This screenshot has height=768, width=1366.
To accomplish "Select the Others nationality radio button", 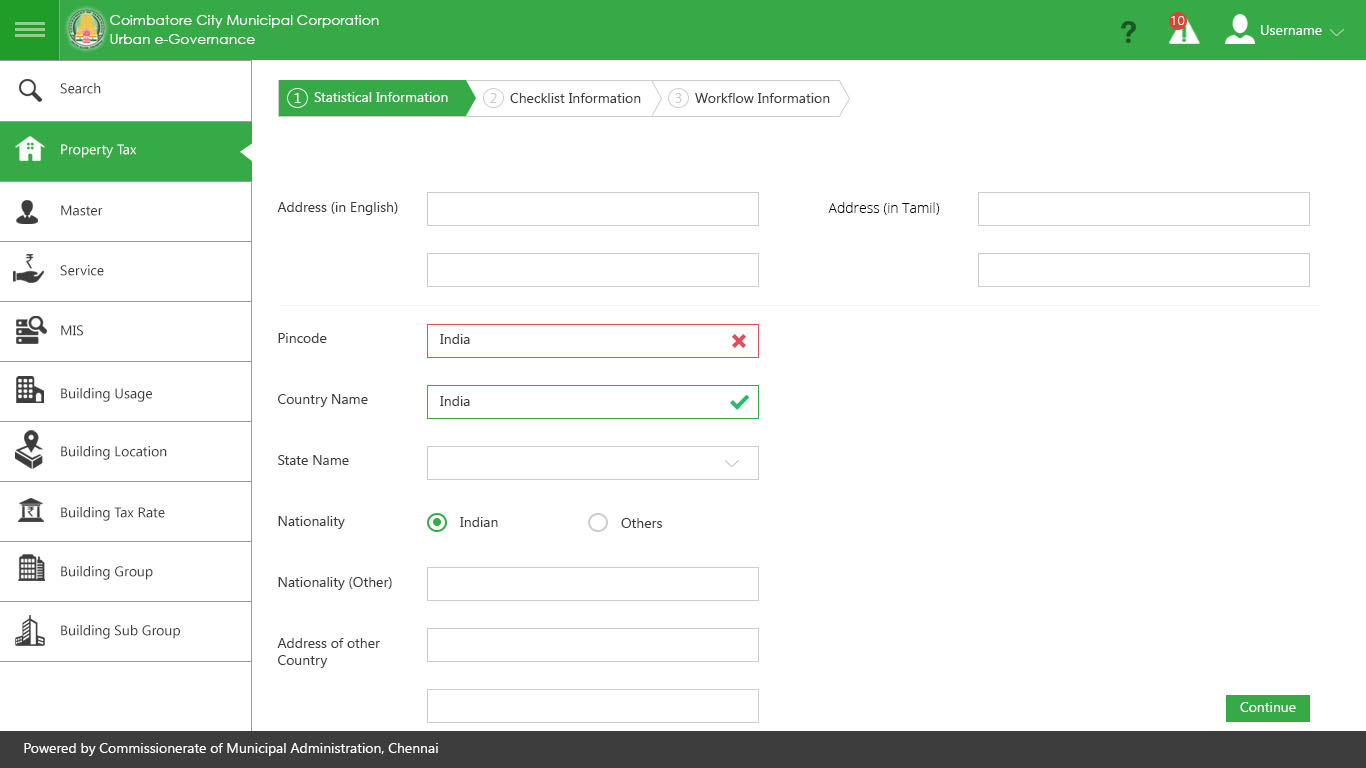I will pos(598,522).
